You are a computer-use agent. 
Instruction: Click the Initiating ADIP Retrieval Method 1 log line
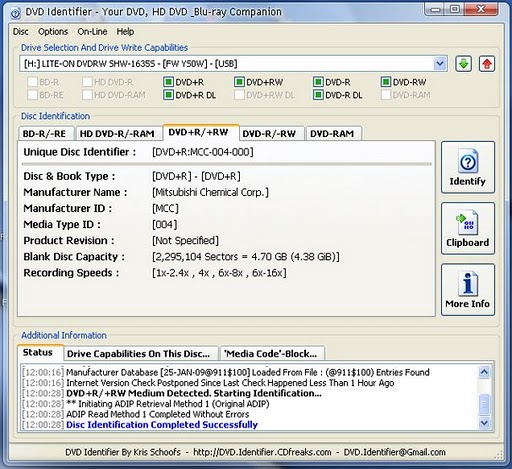click(168, 404)
